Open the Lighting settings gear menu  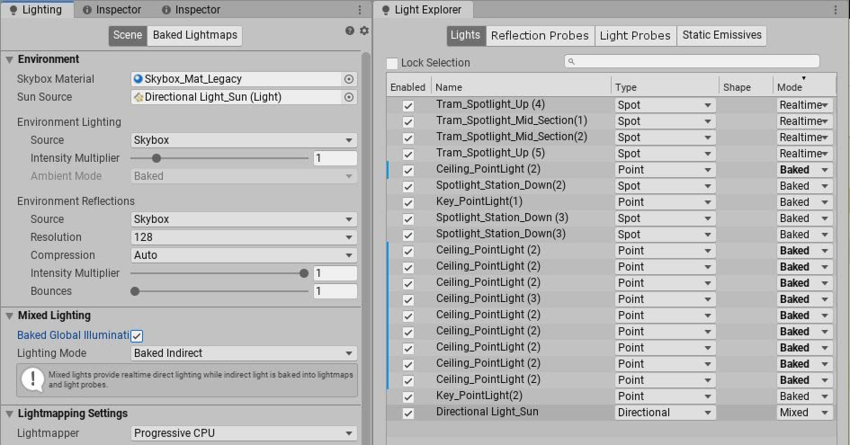(363, 31)
